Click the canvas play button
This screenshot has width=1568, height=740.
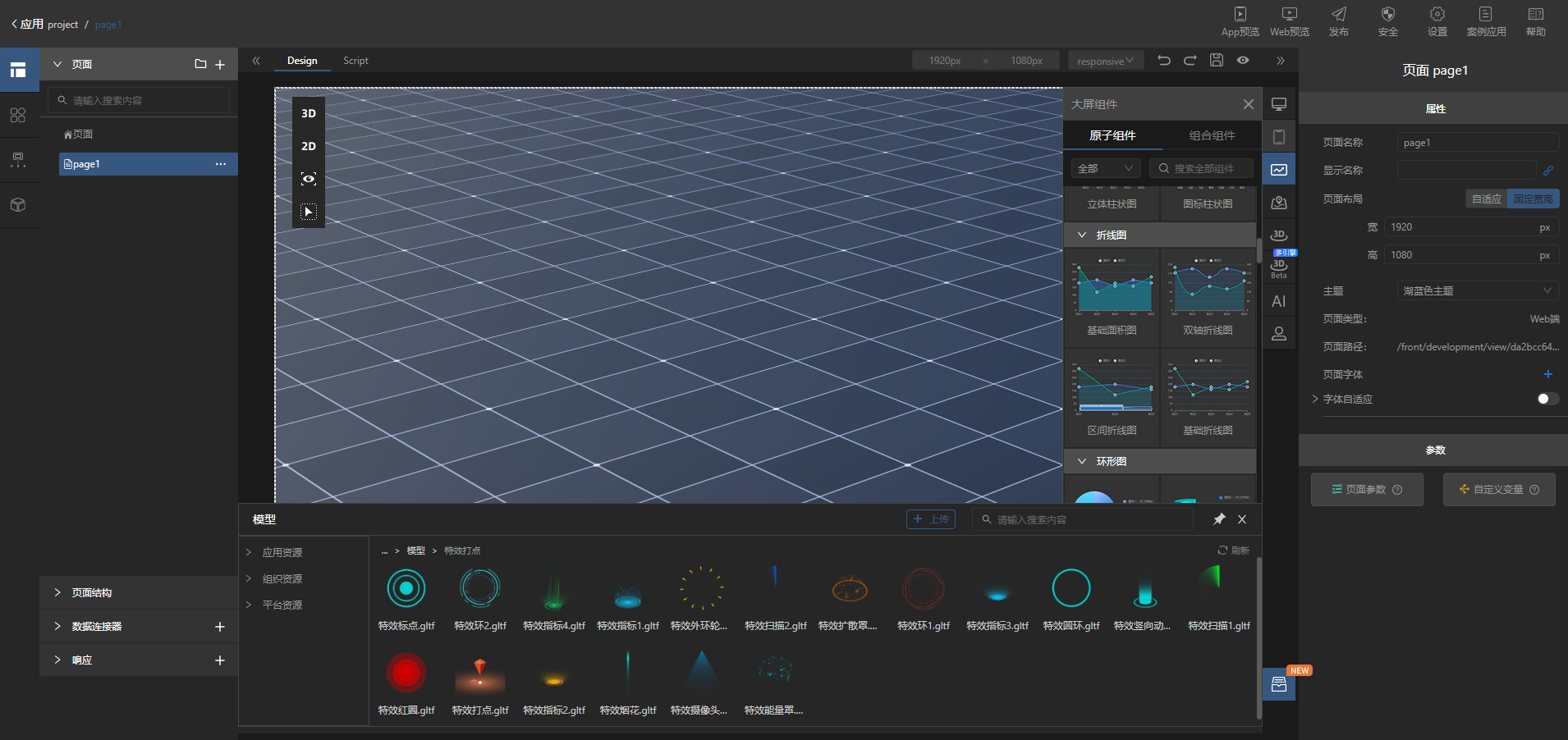pos(309,212)
